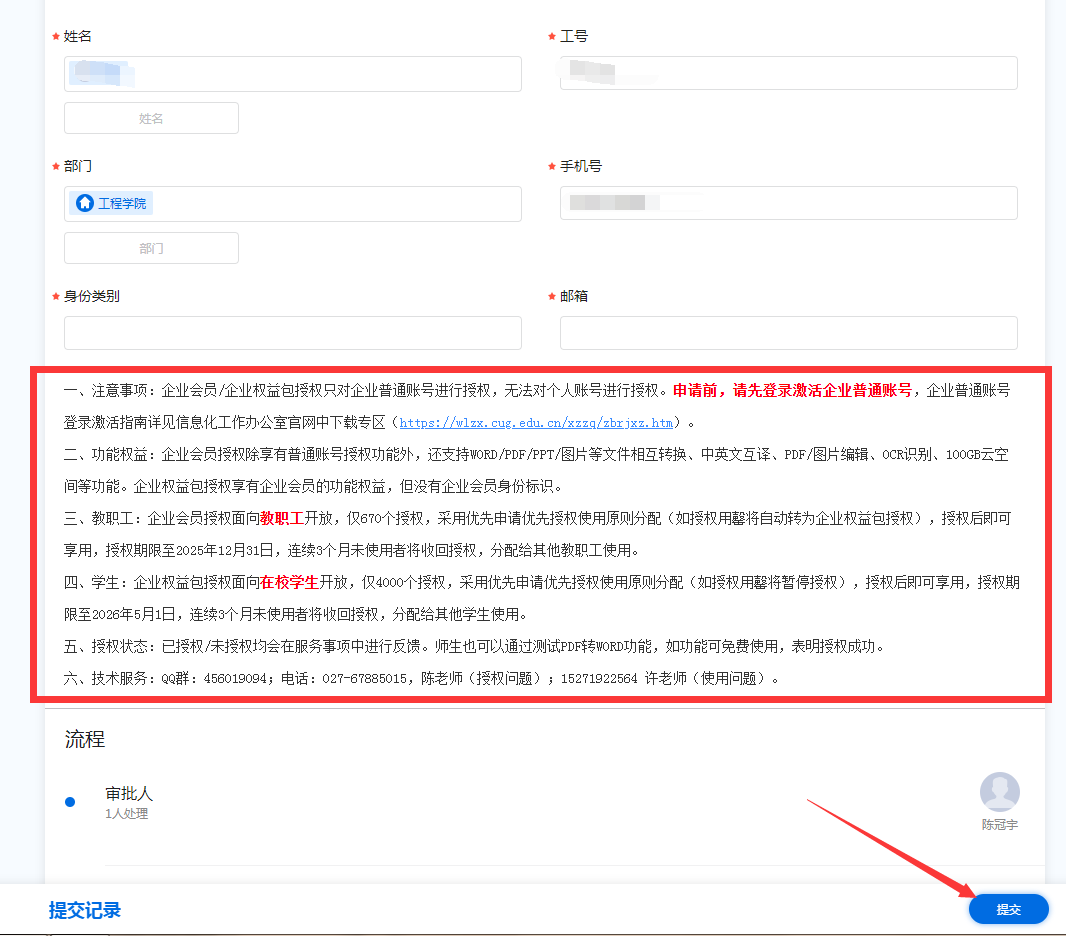1066x936 pixels.
Task: Open the wlzx.cug.edu.cn download guide link
Action: pos(536,422)
